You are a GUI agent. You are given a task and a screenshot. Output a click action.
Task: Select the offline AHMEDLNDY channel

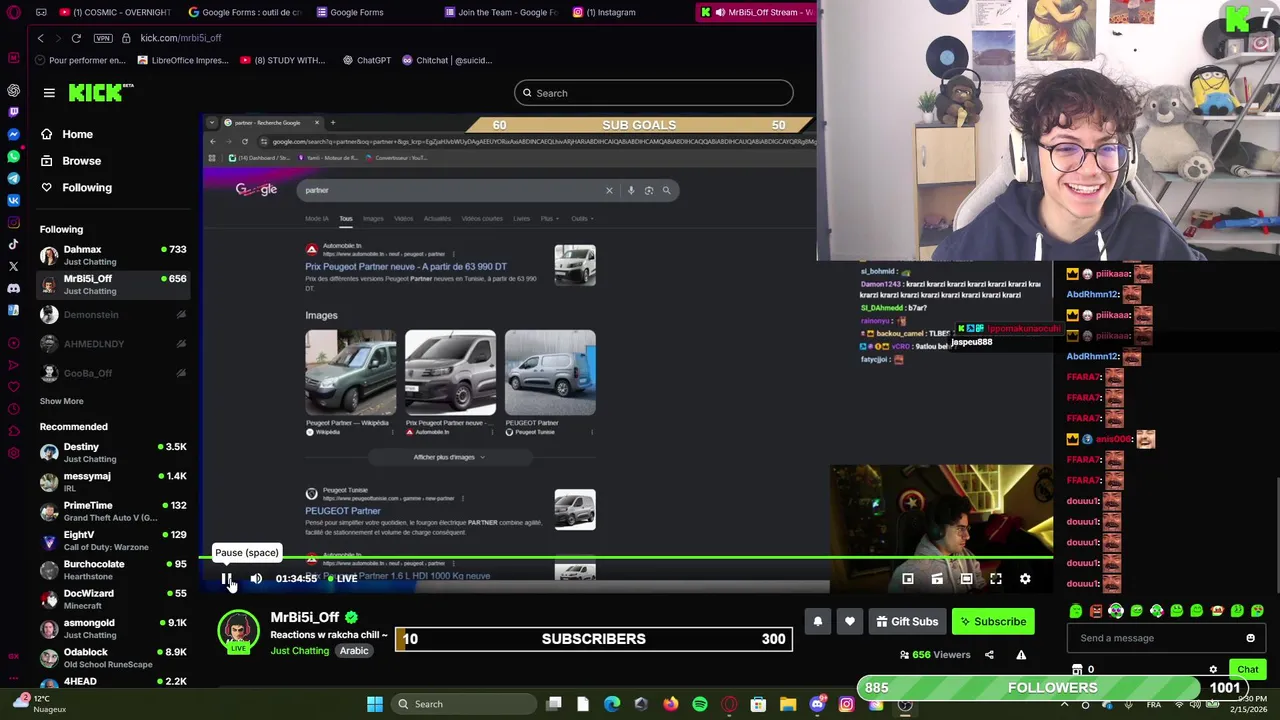pyautogui.click(x=113, y=344)
